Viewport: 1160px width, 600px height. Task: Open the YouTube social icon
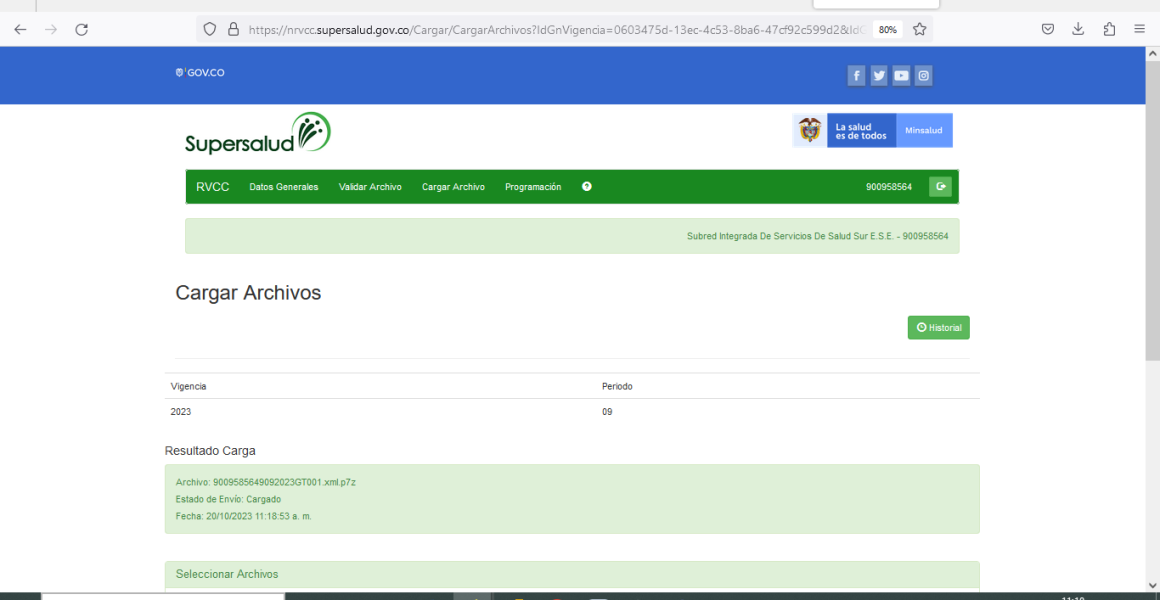click(901, 75)
